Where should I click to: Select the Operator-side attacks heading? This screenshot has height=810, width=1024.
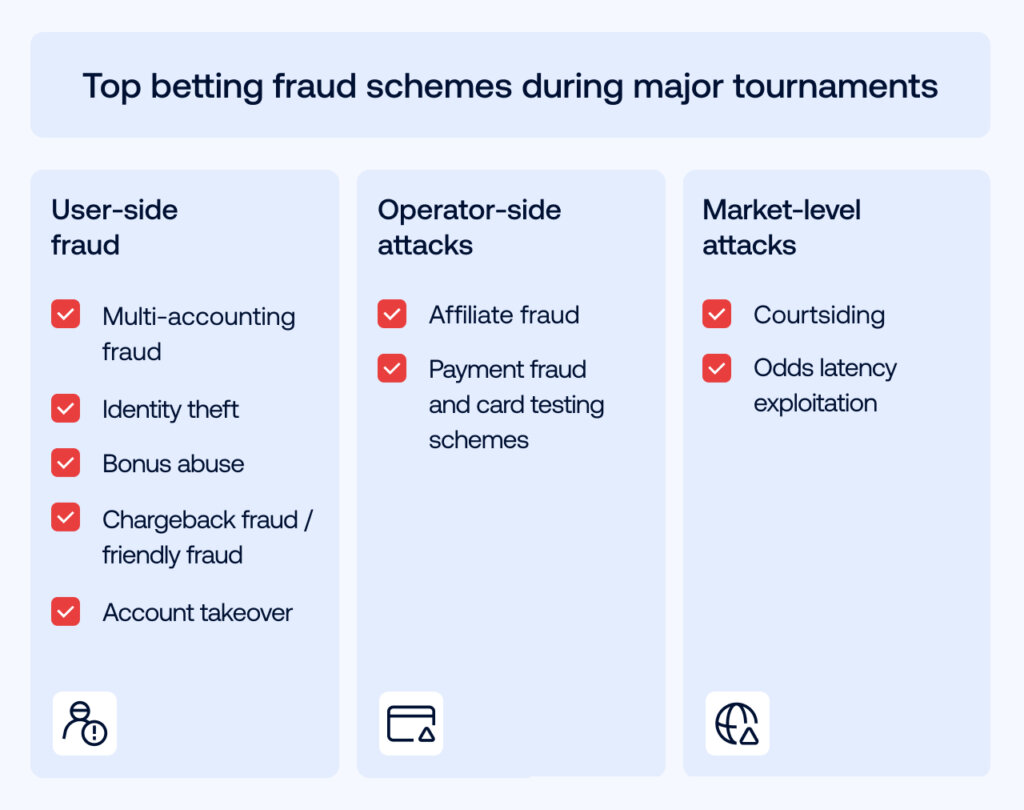pyautogui.click(x=469, y=227)
